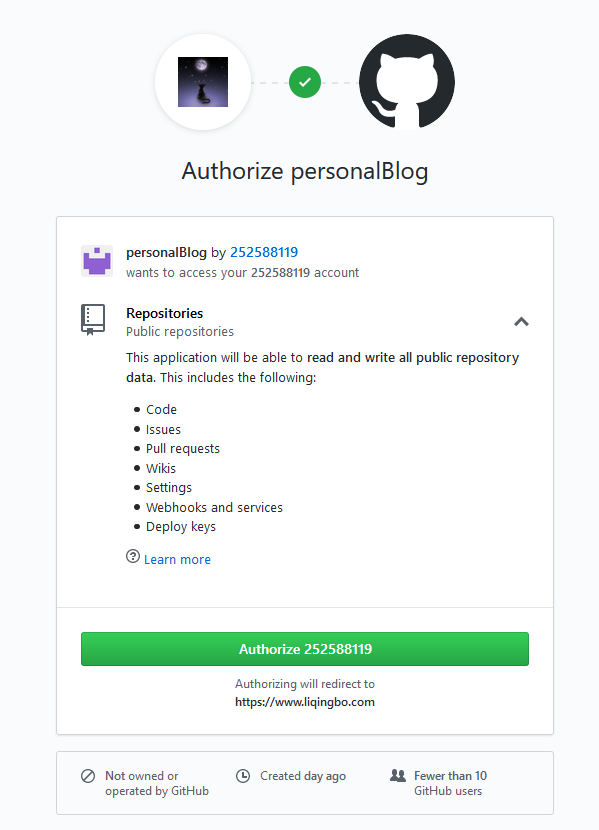
Task: Click the https://www.liqingbo.com redirect URL text
Action: [x=305, y=702]
